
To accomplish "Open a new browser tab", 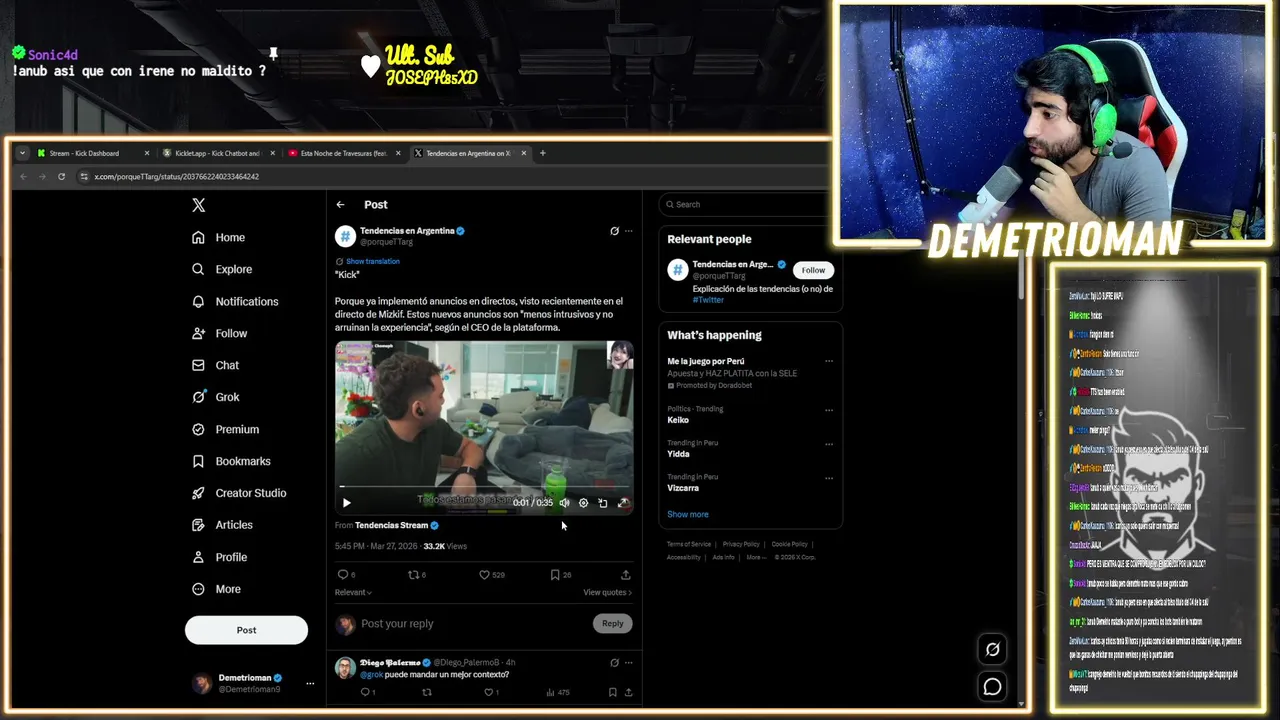I will 543,153.
